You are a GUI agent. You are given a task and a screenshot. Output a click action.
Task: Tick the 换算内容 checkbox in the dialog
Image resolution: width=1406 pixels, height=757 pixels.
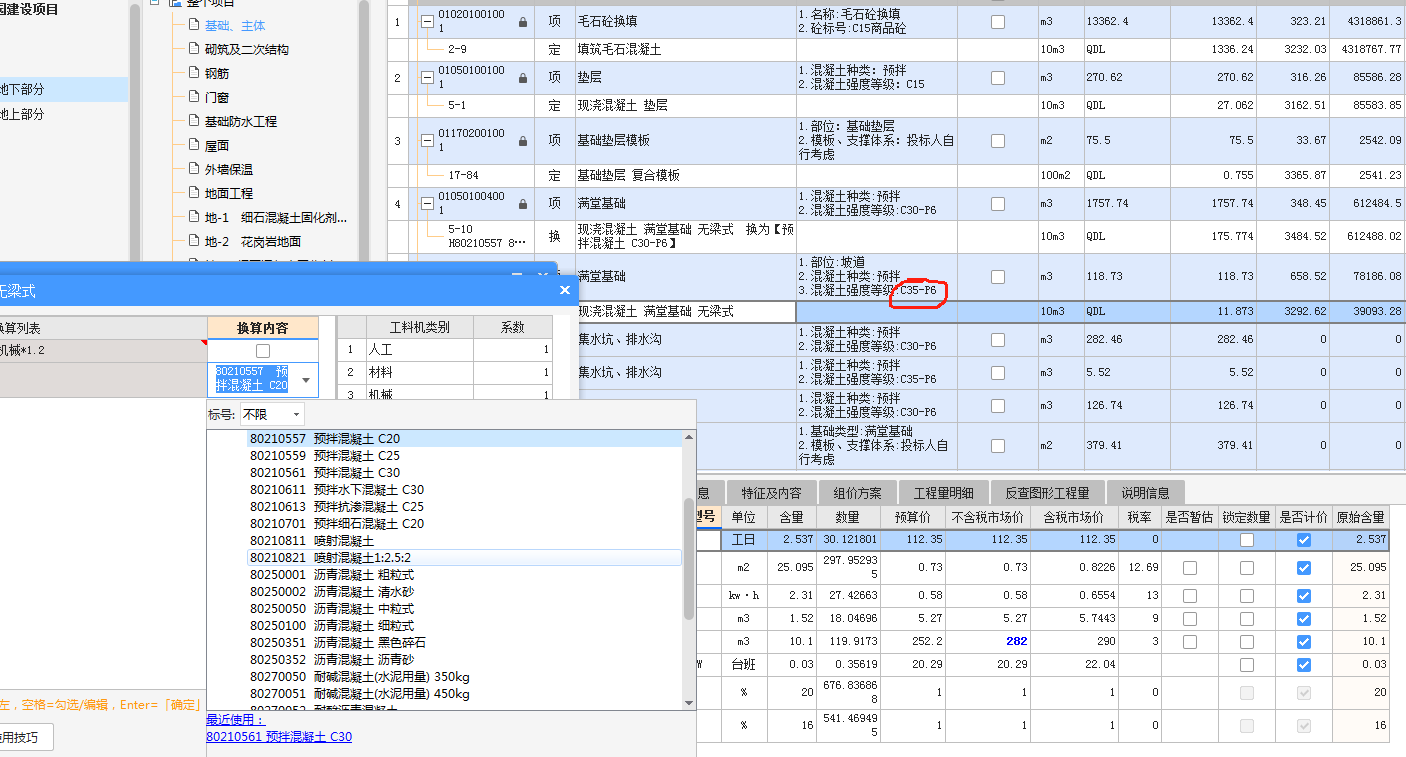[x=263, y=351]
